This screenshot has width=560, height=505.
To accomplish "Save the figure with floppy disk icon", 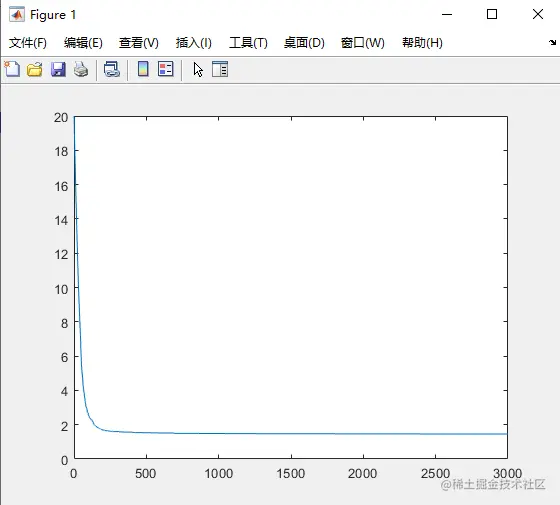I will 58,69.
